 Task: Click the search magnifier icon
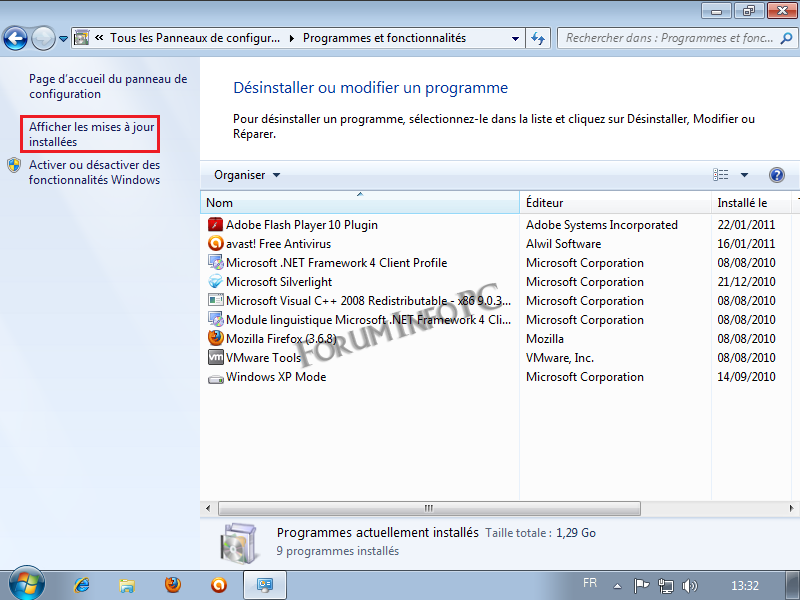tap(786, 38)
